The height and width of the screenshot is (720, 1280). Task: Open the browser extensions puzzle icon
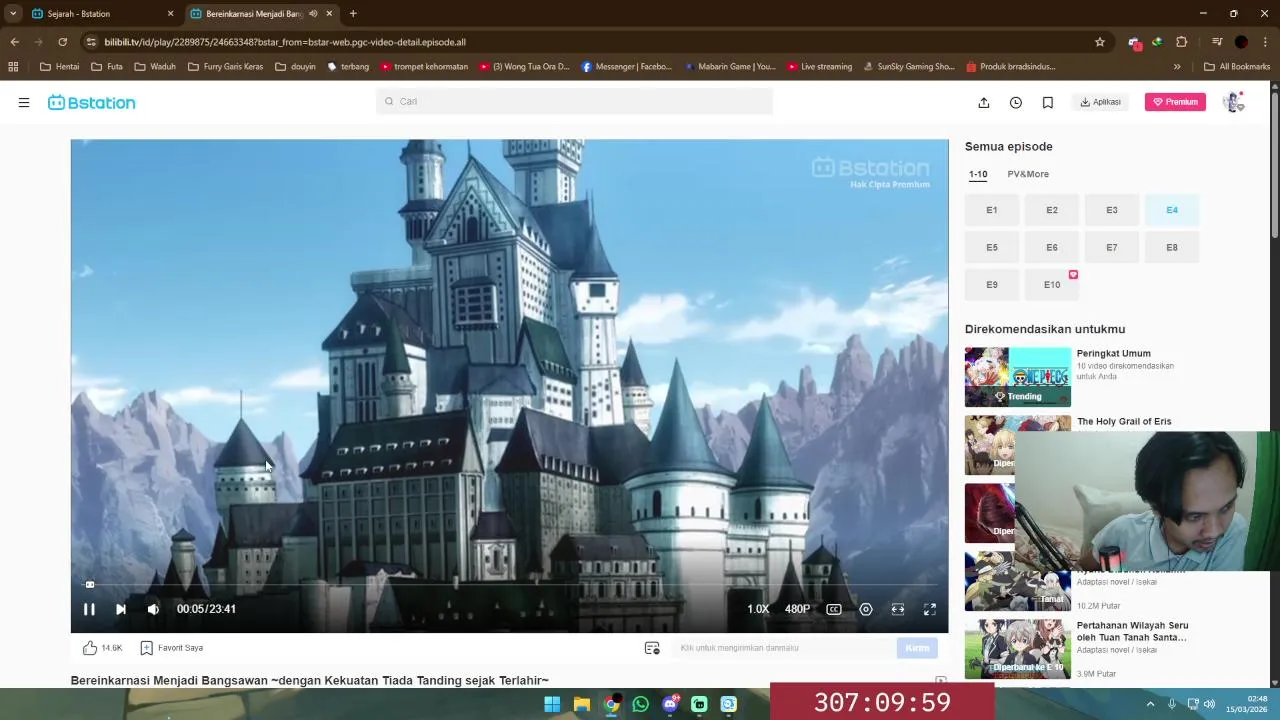pyautogui.click(x=1182, y=42)
